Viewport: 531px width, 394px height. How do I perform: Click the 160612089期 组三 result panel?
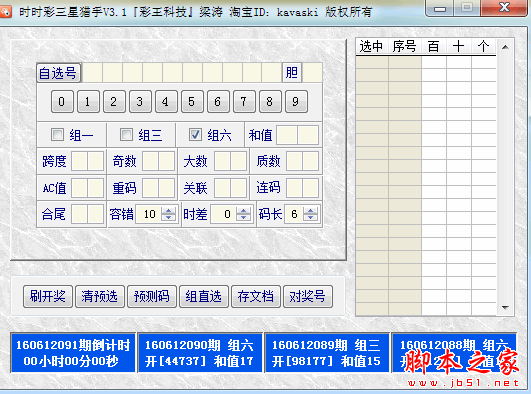click(x=327, y=353)
